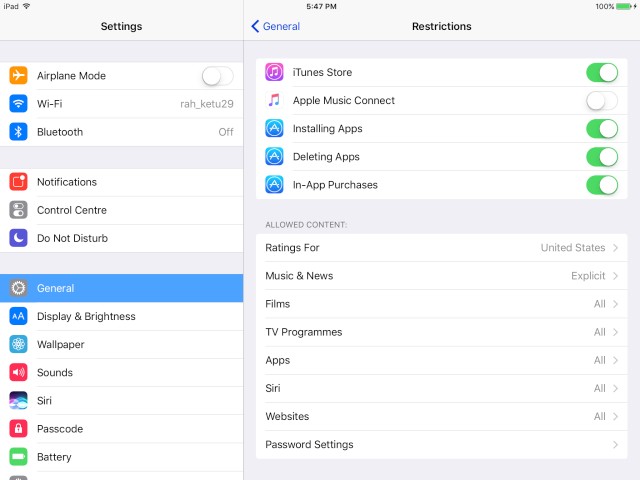Disable the Deleting Apps switch
640x480 pixels.
pyautogui.click(x=602, y=157)
